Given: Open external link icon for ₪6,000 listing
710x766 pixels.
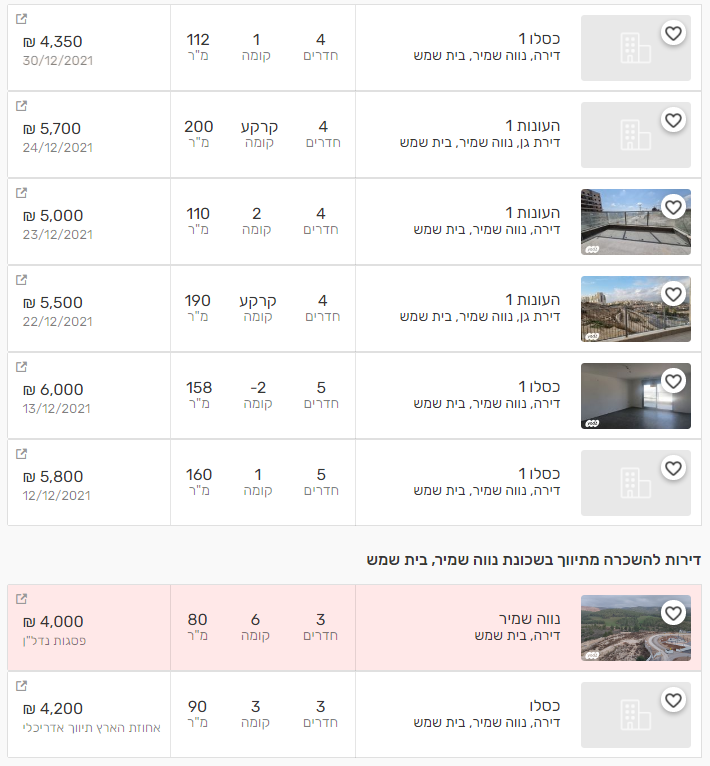Looking at the screenshot, I should pos(22,367).
